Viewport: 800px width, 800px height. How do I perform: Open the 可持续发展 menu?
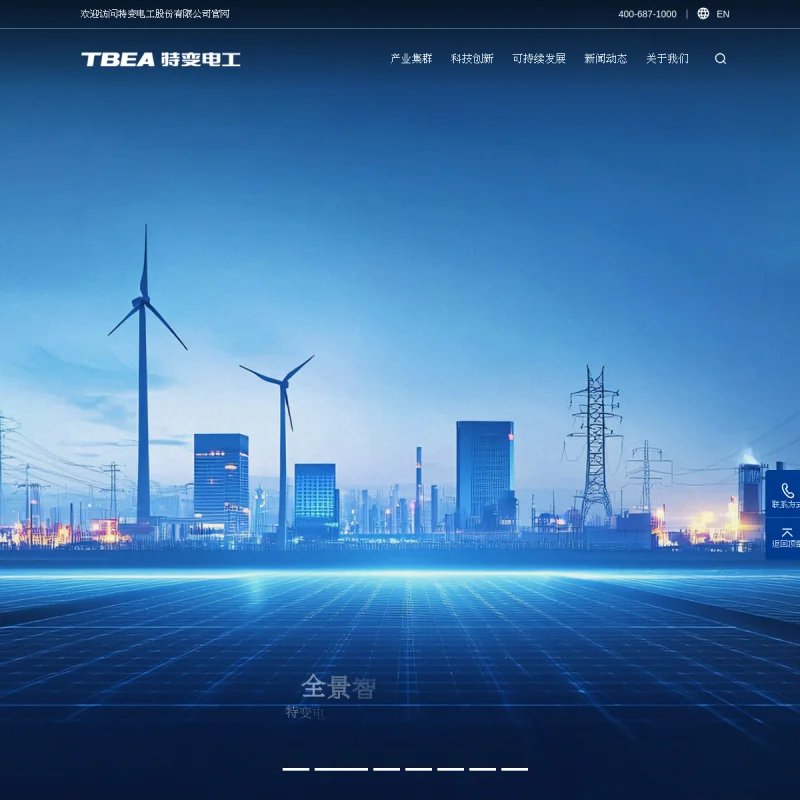[x=539, y=59]
